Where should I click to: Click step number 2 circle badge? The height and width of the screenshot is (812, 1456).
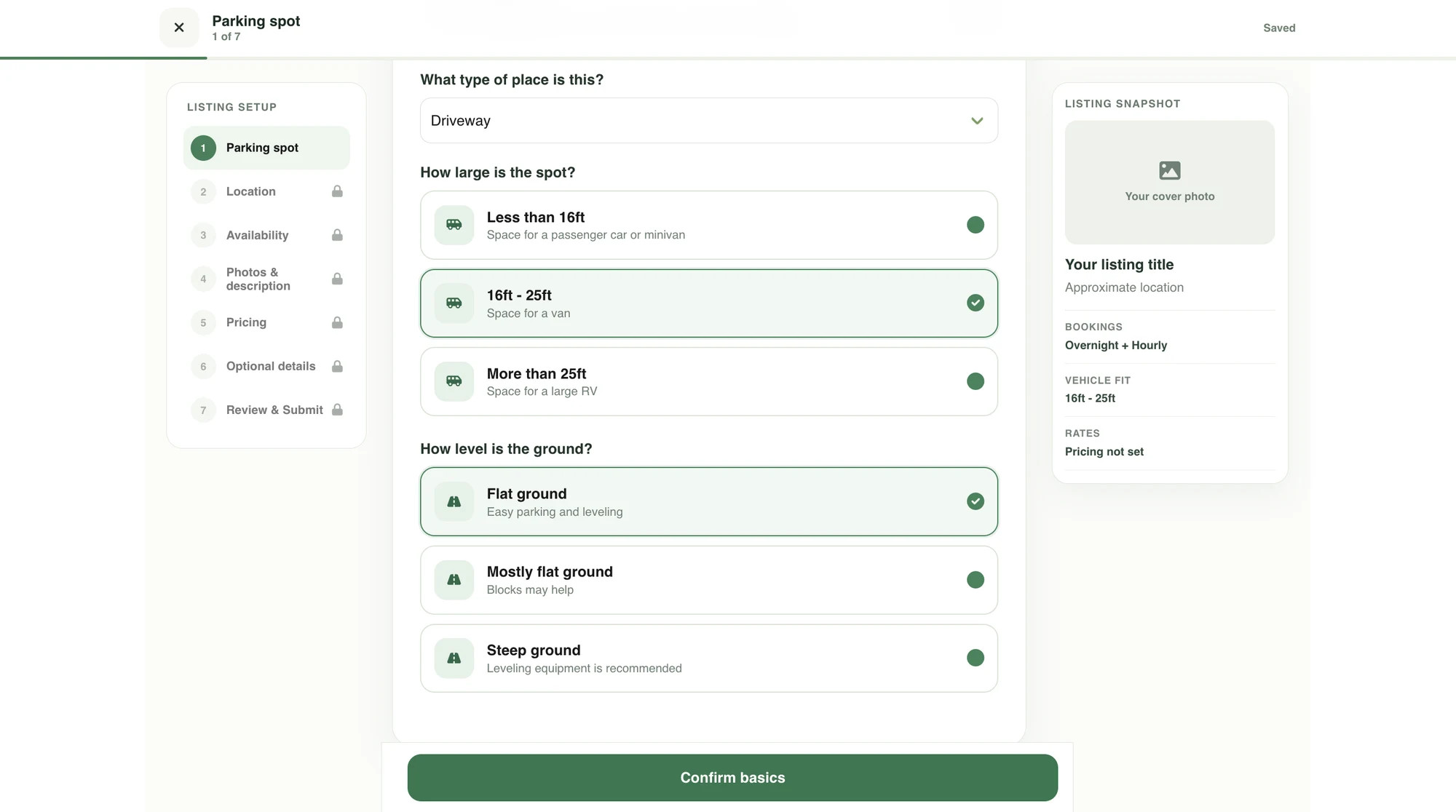coord(203,191)
